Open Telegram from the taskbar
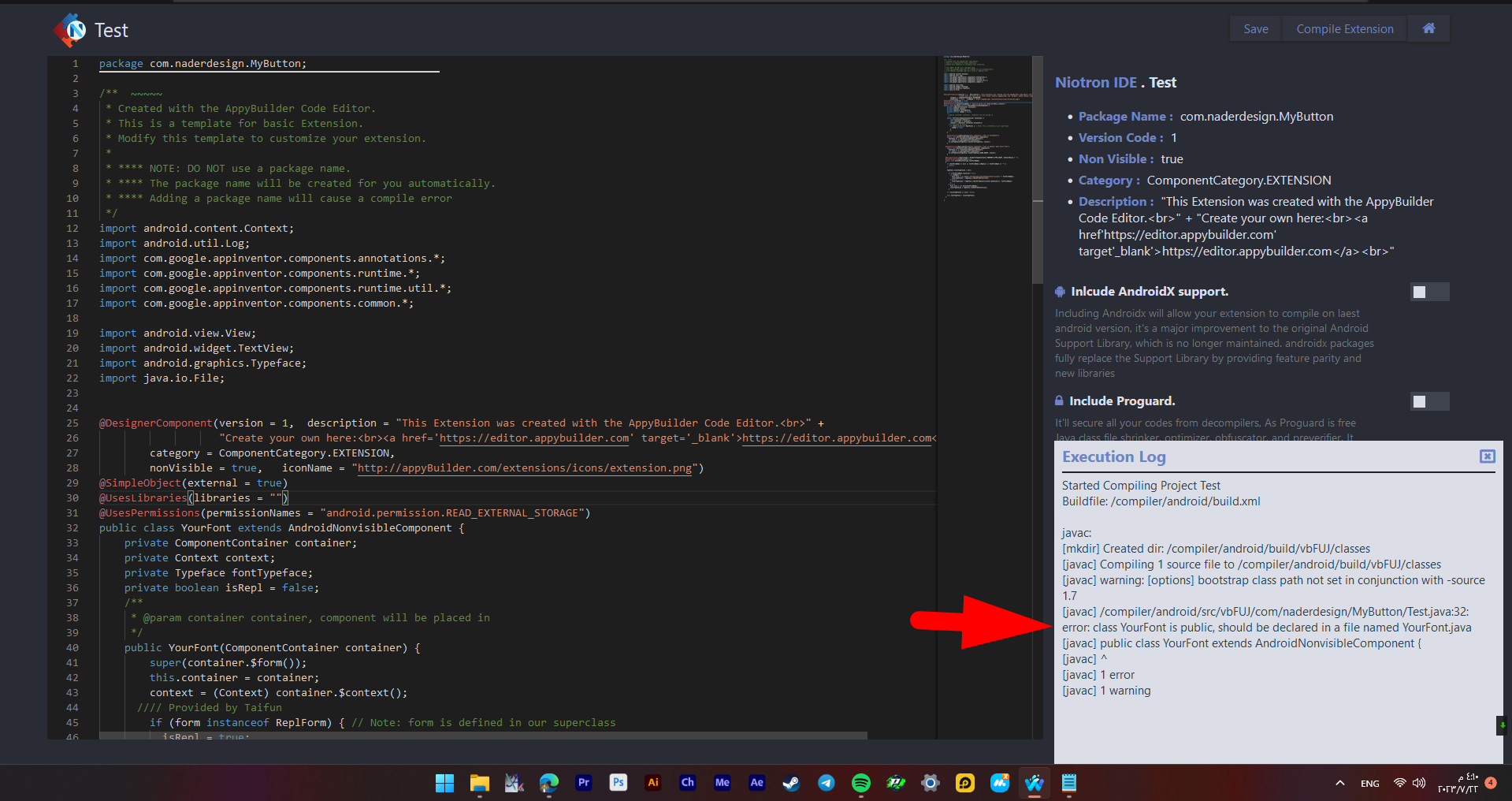 (x=827, y=783)
